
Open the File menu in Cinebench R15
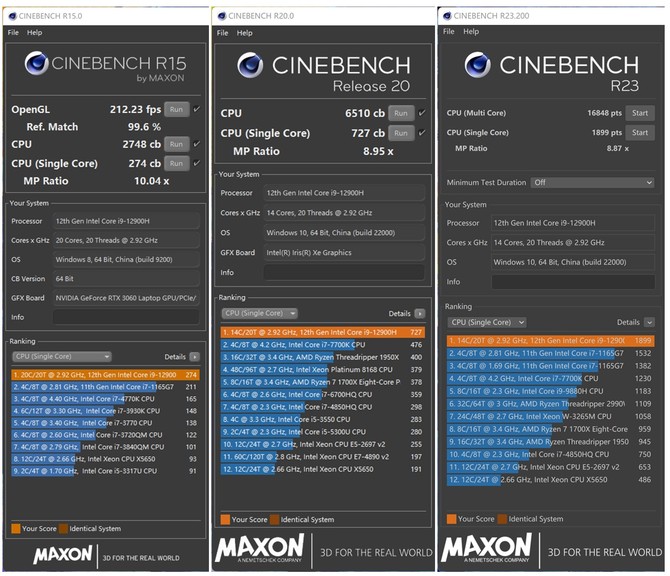(x=13, y=32)
